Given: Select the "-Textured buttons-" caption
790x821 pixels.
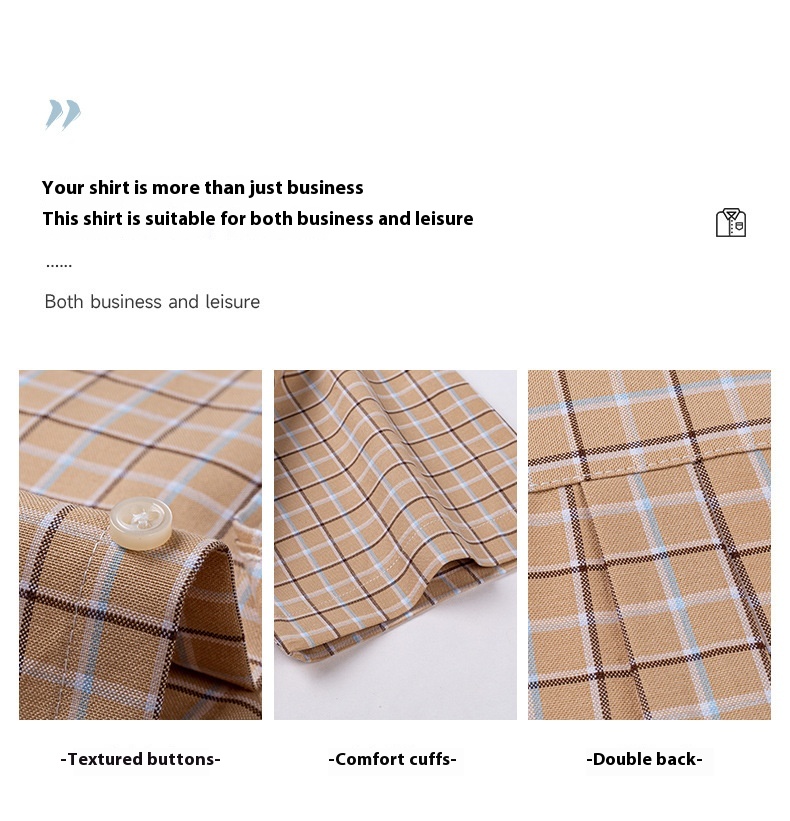Looking at the screenshot, I should 140,759.
